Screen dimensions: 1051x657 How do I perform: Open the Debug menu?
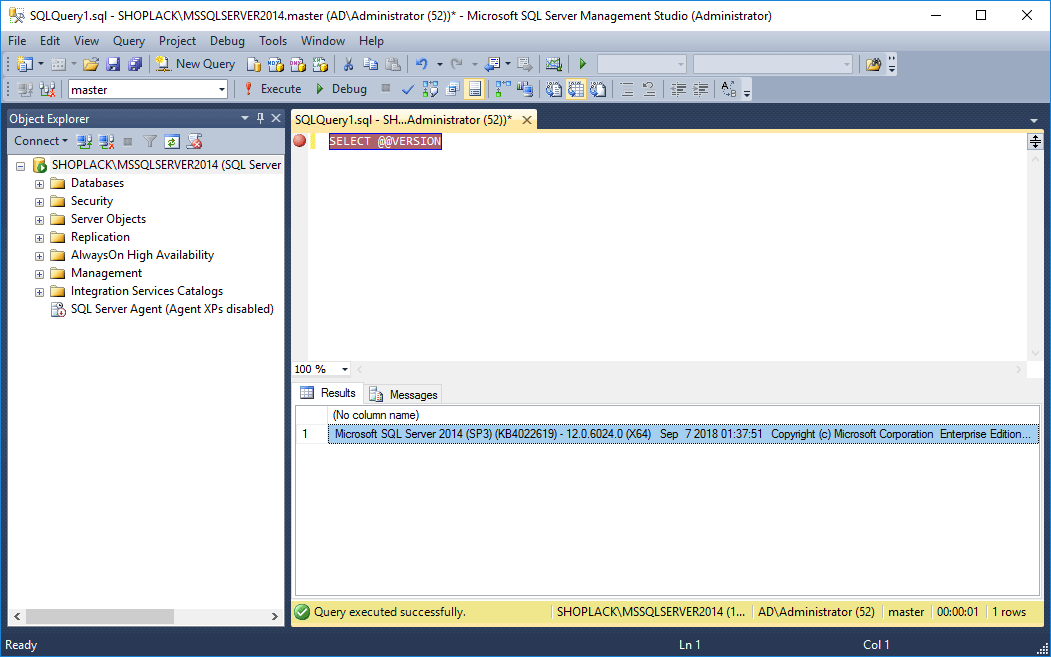[x=227, y=41]
